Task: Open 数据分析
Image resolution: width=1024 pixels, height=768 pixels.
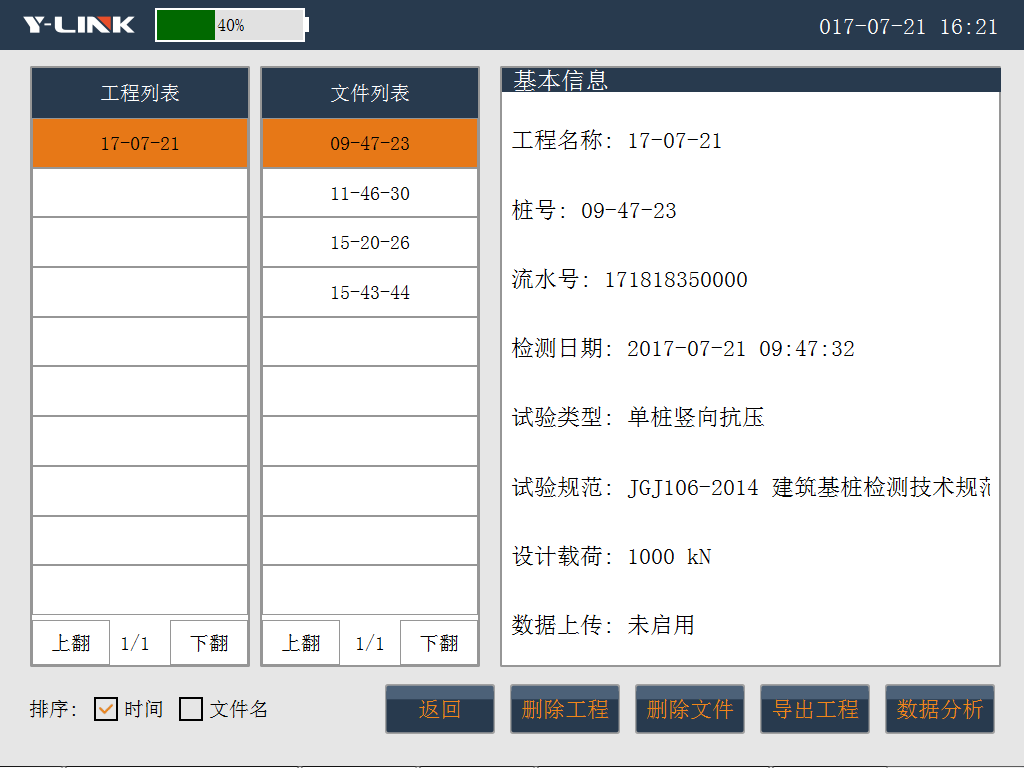Action: point(940,709)
